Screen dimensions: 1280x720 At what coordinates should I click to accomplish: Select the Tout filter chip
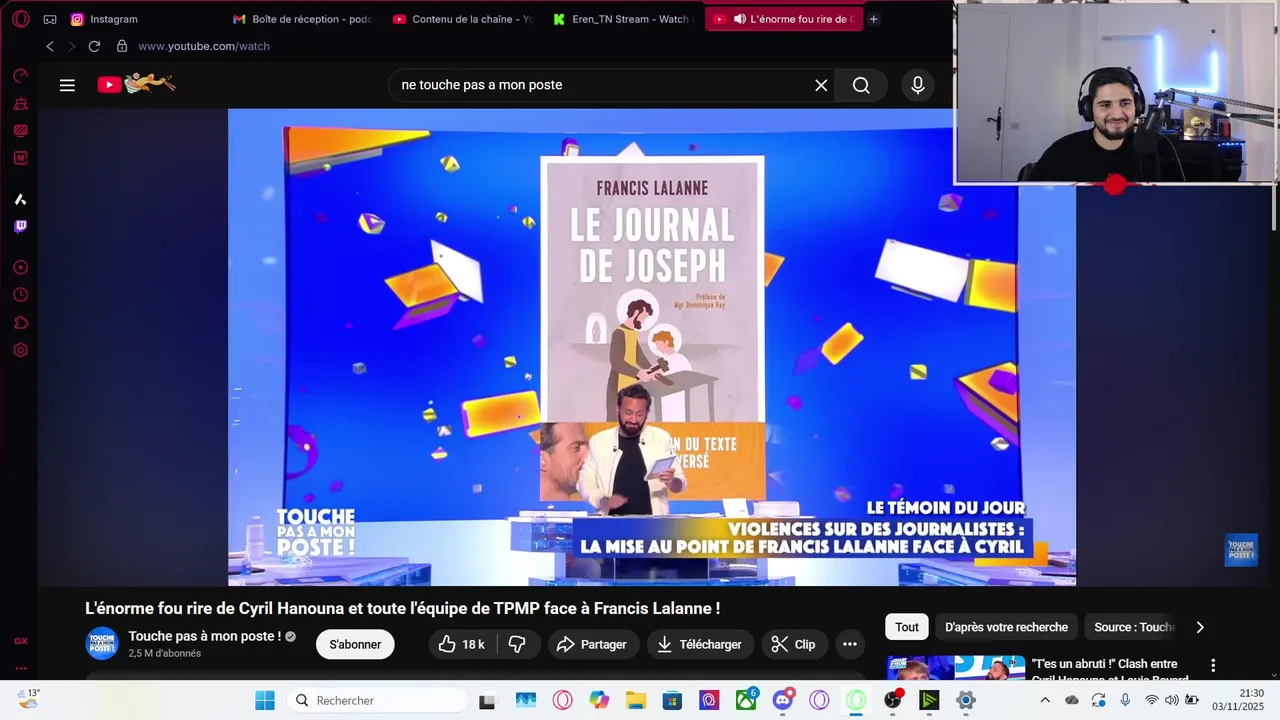coord(907,627)
